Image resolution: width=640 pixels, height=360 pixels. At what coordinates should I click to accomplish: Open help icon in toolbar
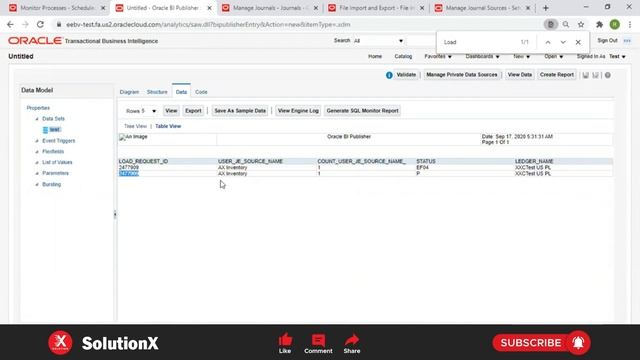(x=608, y=75)
